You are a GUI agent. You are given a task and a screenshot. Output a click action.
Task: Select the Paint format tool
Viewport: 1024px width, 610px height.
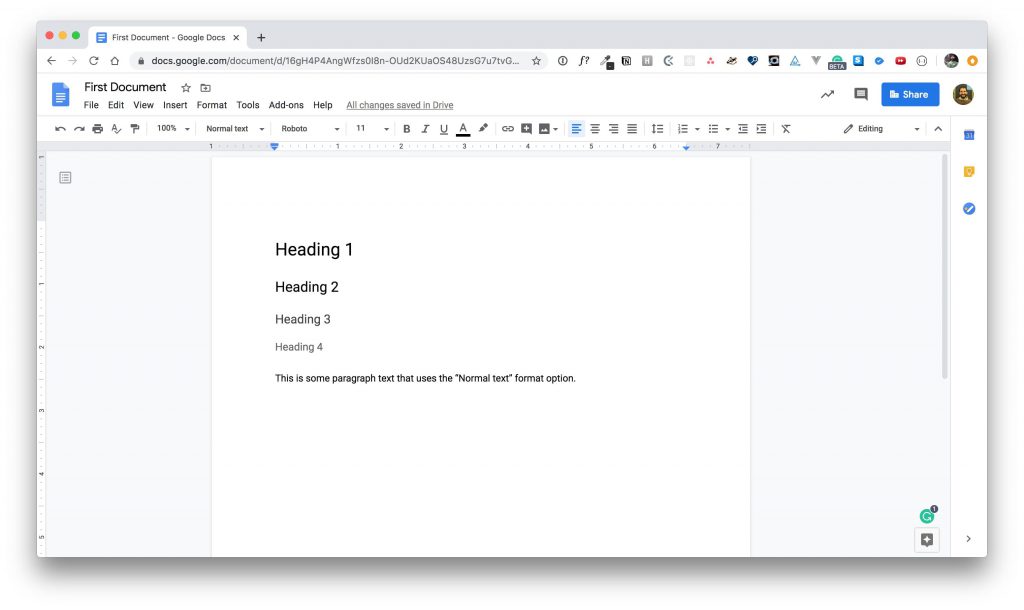[x=134, y=128]
